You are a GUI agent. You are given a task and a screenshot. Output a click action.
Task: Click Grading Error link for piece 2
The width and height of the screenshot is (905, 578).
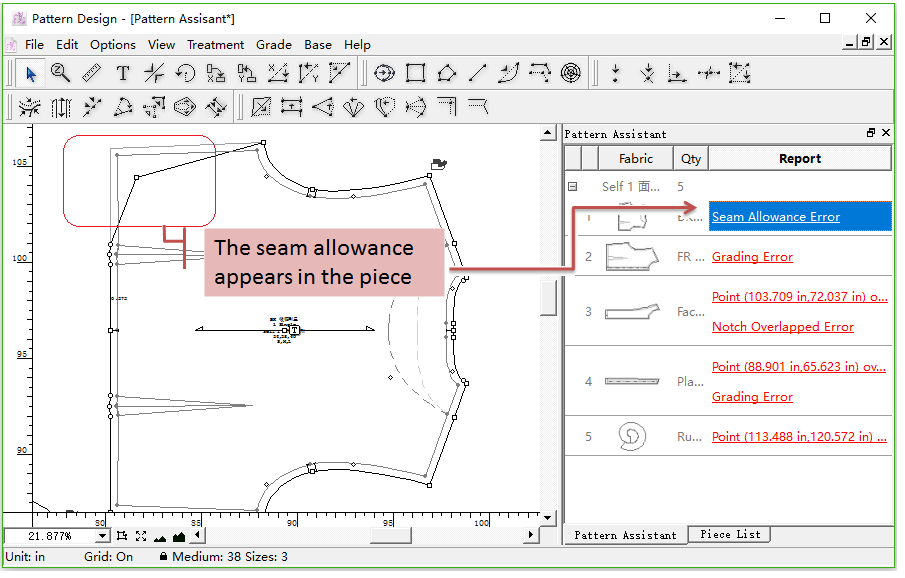pos(752,257)
